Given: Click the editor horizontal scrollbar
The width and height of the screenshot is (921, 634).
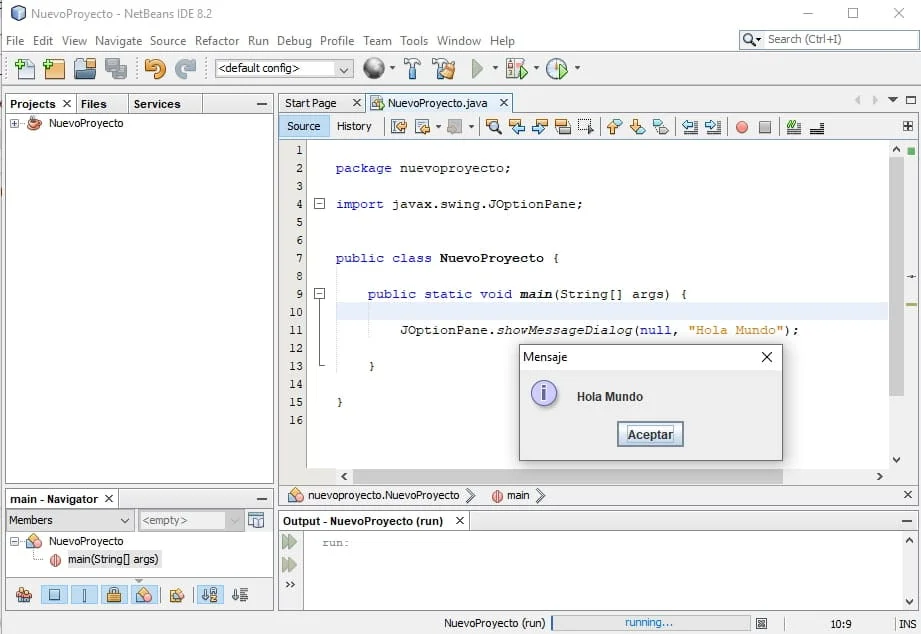Looking at the screenshot, I should tap(567, 477).
